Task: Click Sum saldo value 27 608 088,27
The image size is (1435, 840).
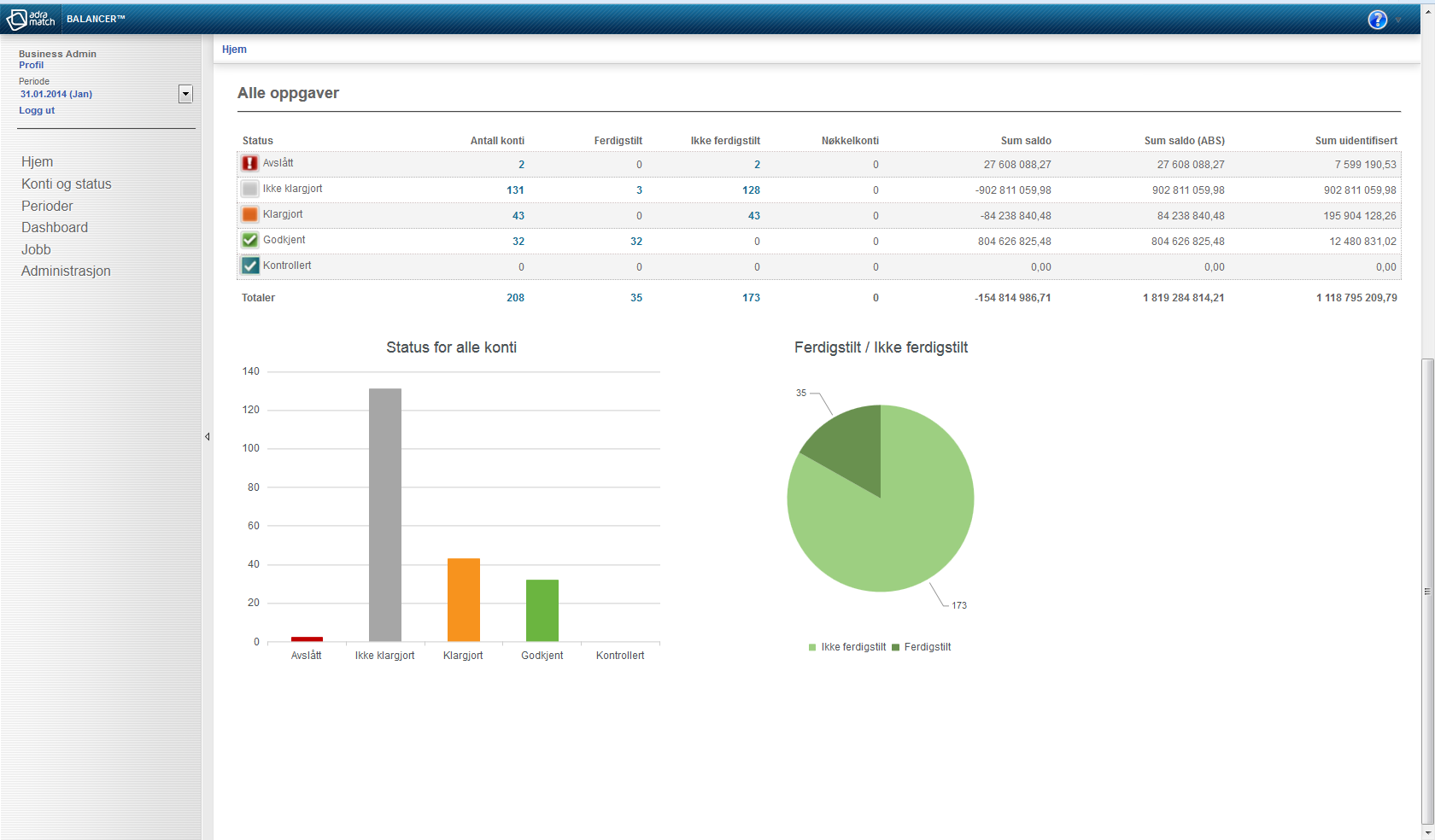Action: pyautogui.click(x=1017, y=165)
